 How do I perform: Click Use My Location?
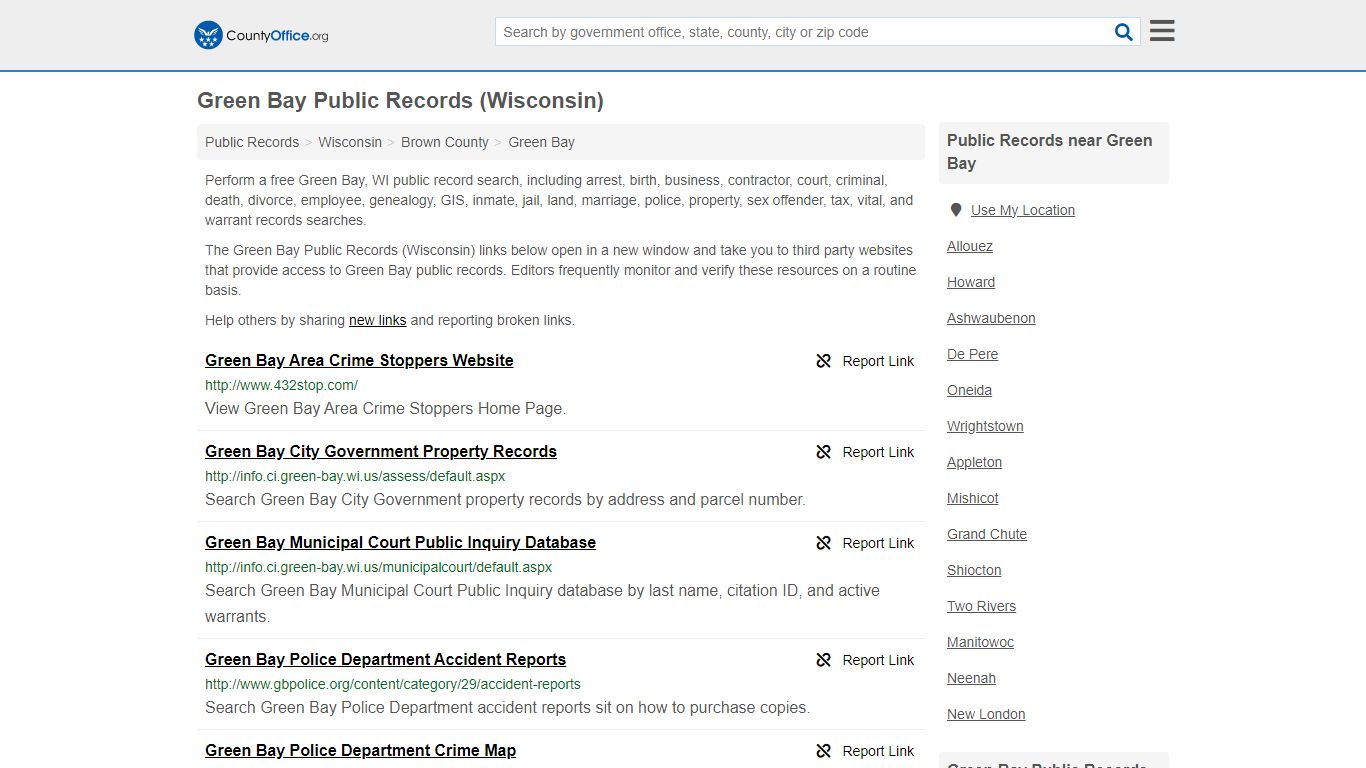pos(1022,210)
